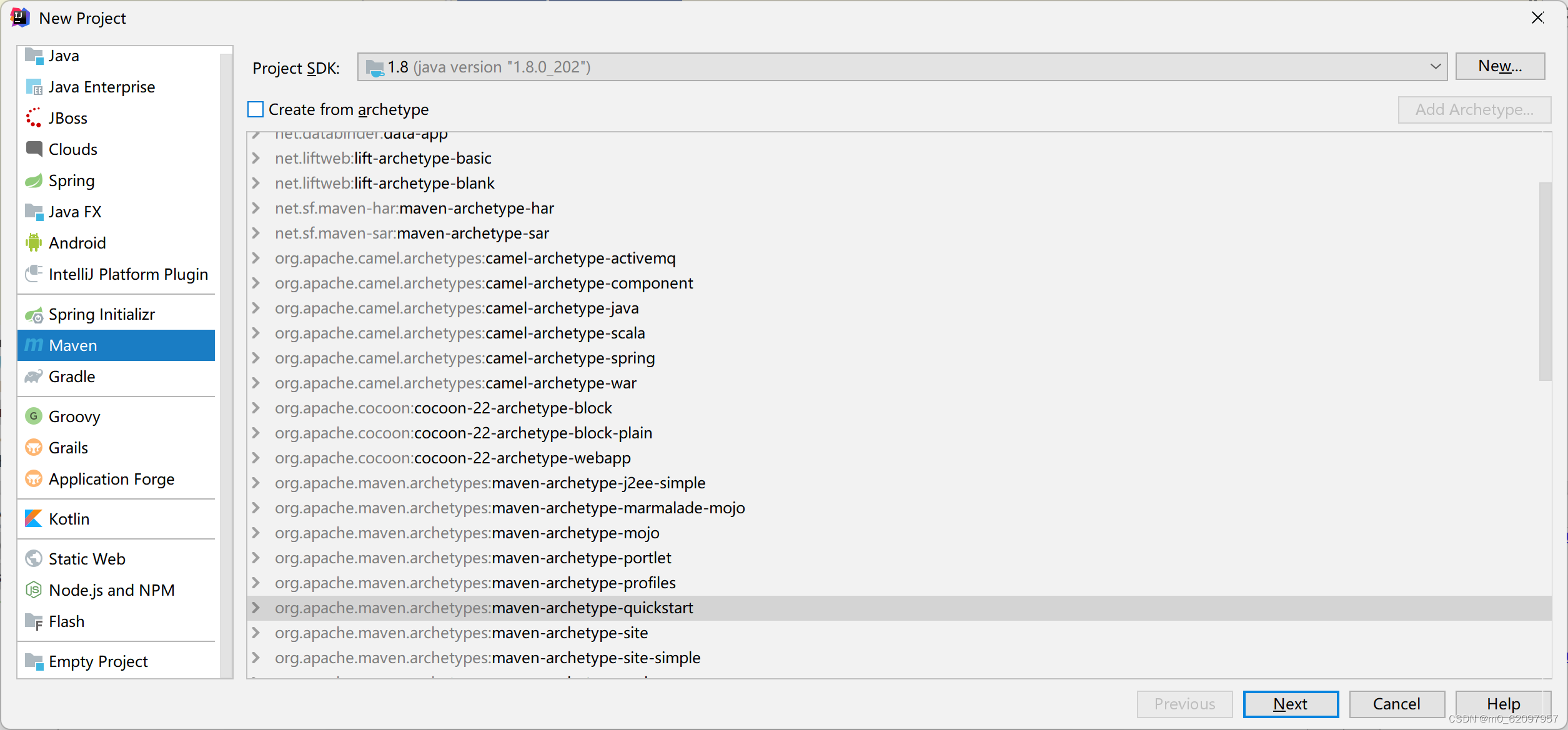Image resolution: width=1568 pixels, height=730 pixels.
Task: Click the Grails orange icon
Action: click(x=34, y=448)
